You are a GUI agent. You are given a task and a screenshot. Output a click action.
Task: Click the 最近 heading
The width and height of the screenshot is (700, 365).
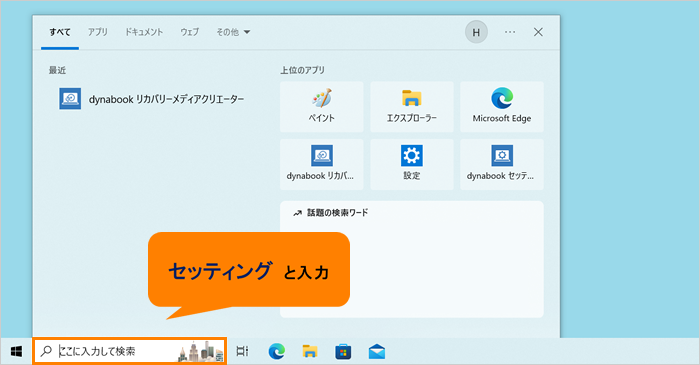click(x=57, y=70)
